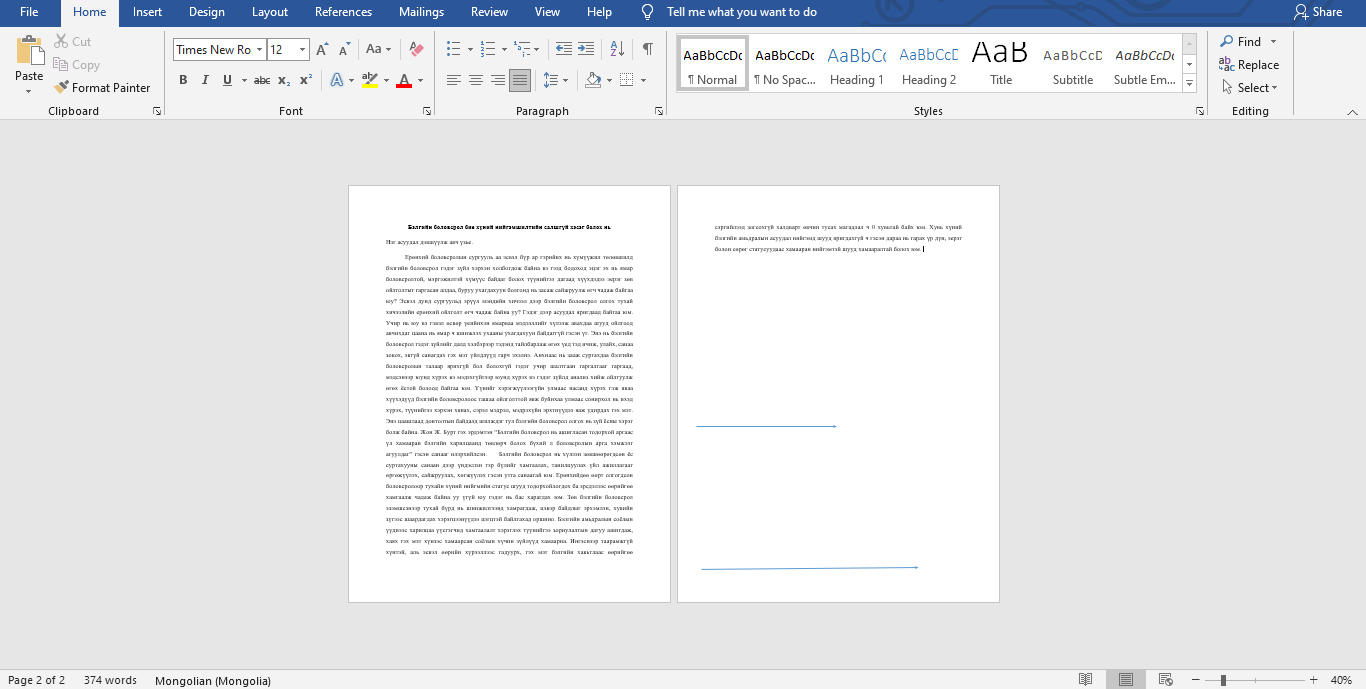Toggle Bold formatting

[x=183, y=80]
